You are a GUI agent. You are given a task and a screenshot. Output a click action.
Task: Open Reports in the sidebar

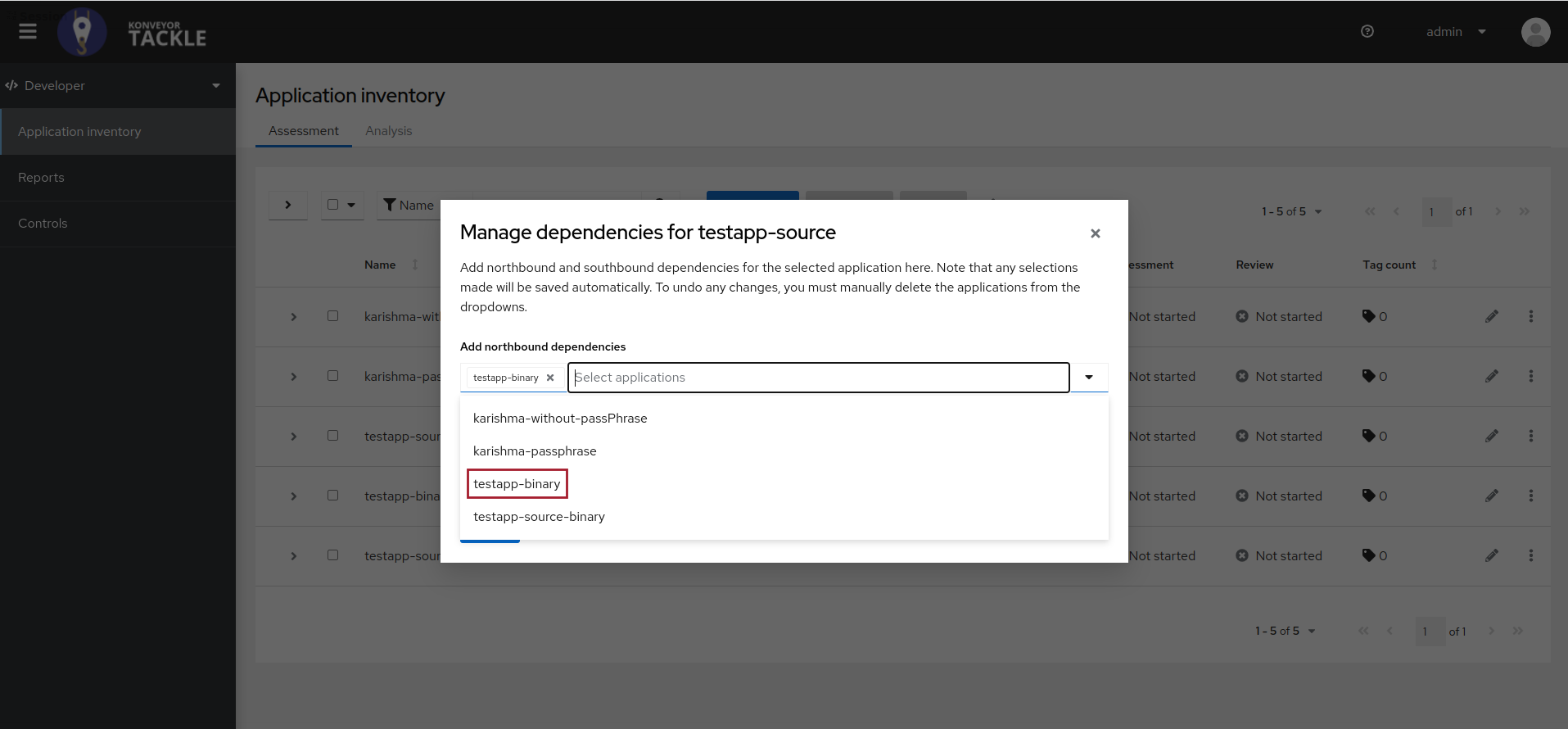[x=41, y=178]
